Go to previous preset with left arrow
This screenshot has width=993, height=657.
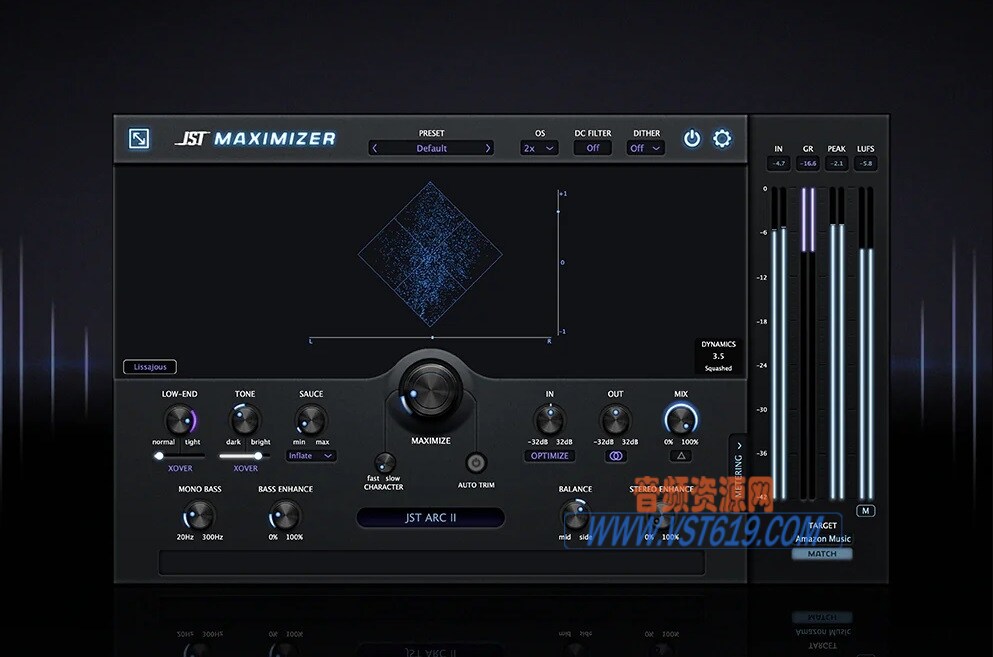375,147
